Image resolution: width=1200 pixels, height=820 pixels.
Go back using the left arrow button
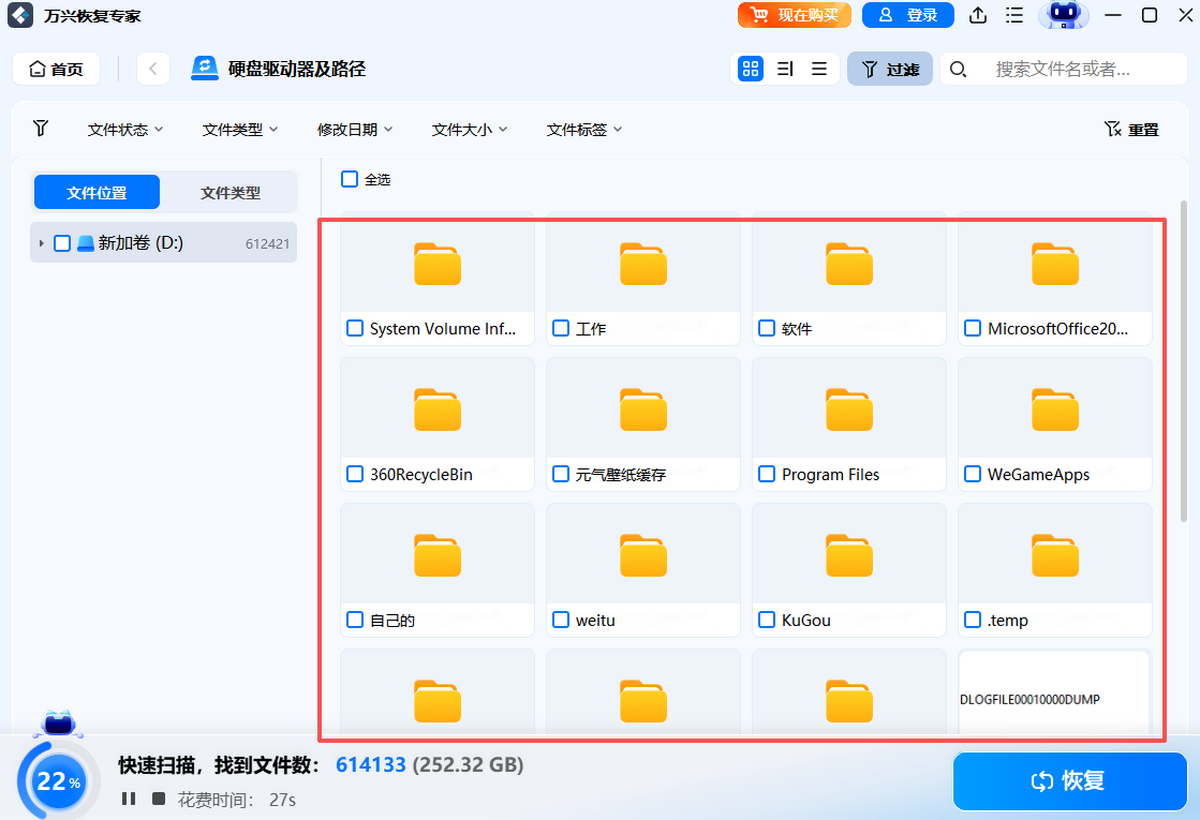pos(153,69)
